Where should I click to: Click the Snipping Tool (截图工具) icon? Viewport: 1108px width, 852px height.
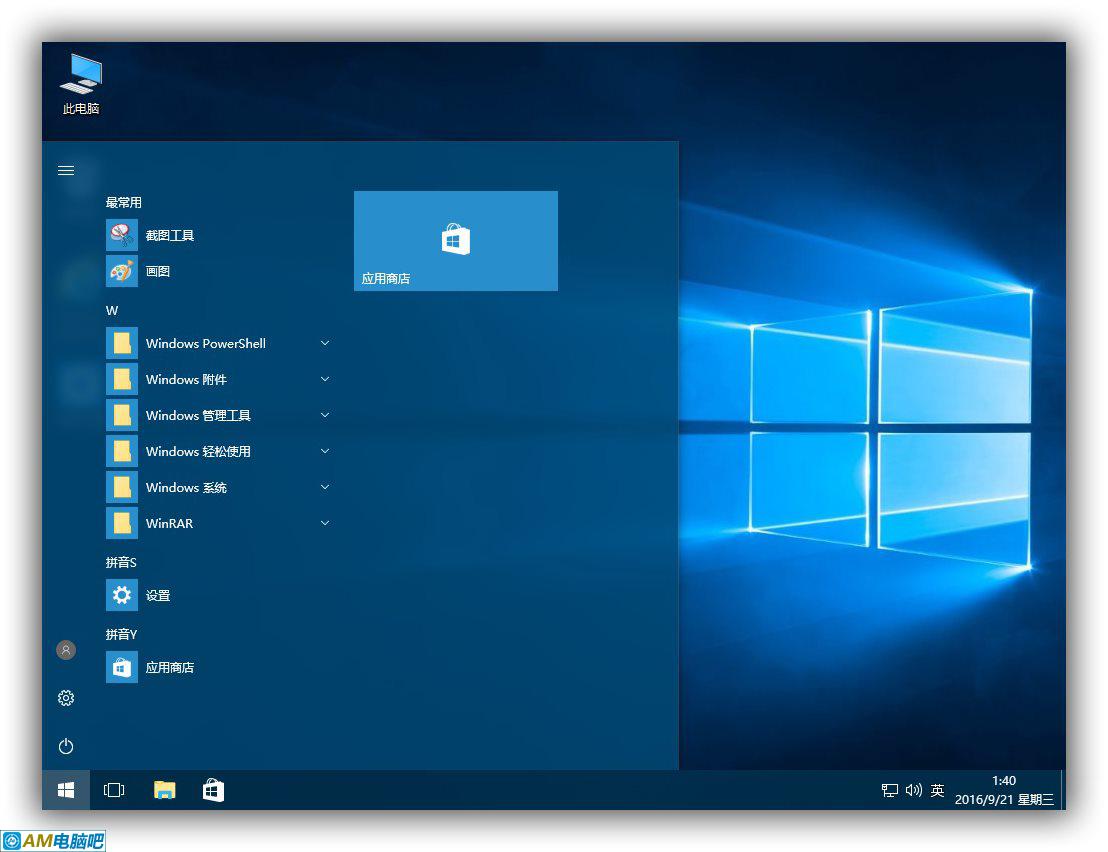[122, 235]
